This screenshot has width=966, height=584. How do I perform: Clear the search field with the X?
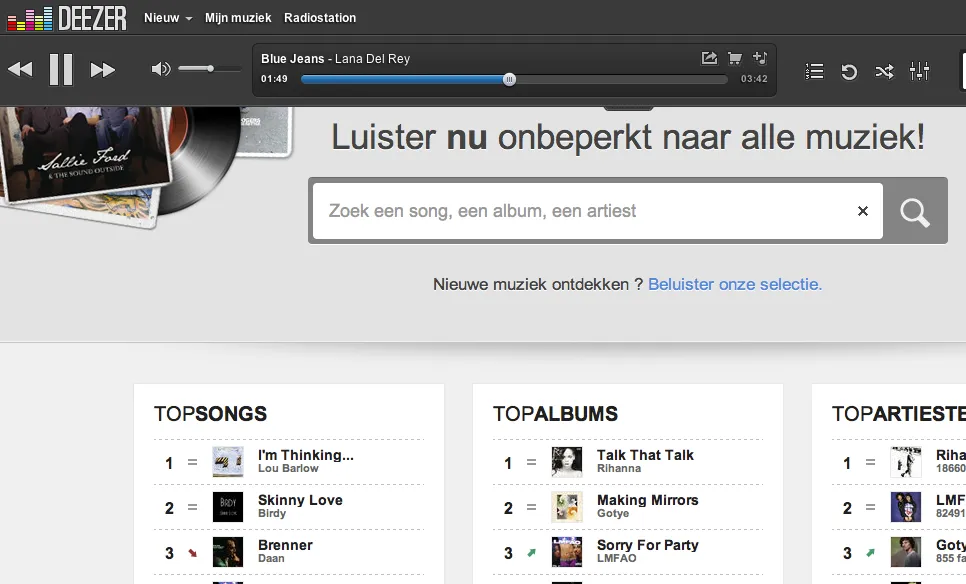point(863,211)
